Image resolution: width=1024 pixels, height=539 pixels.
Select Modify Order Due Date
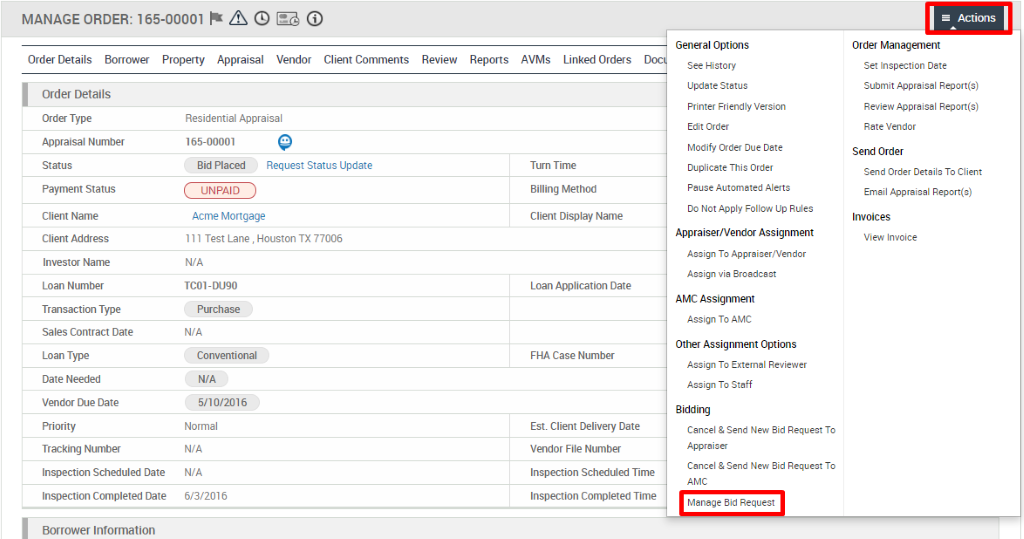point(735,148)
